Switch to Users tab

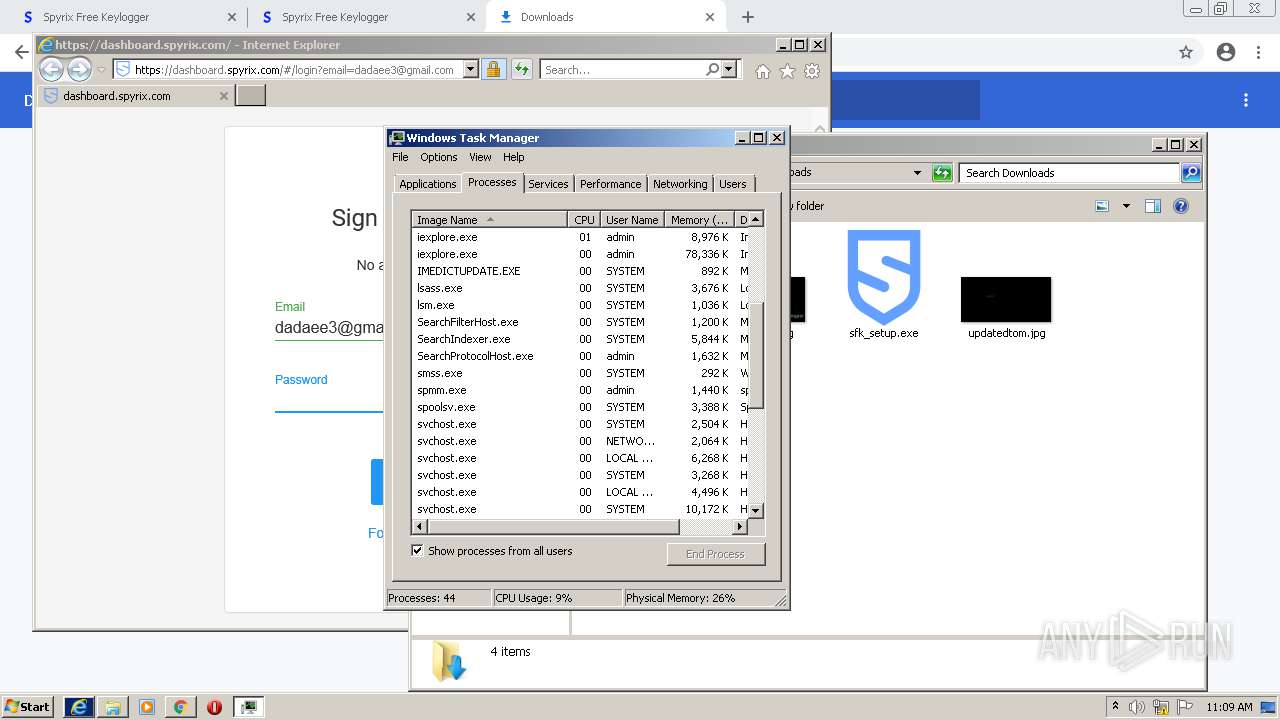click(733, 184)
